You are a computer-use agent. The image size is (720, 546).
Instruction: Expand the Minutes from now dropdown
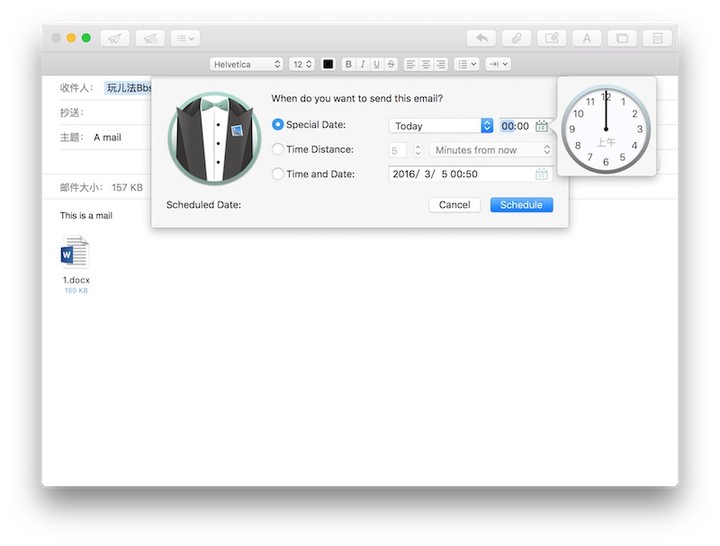coord(491,150)
